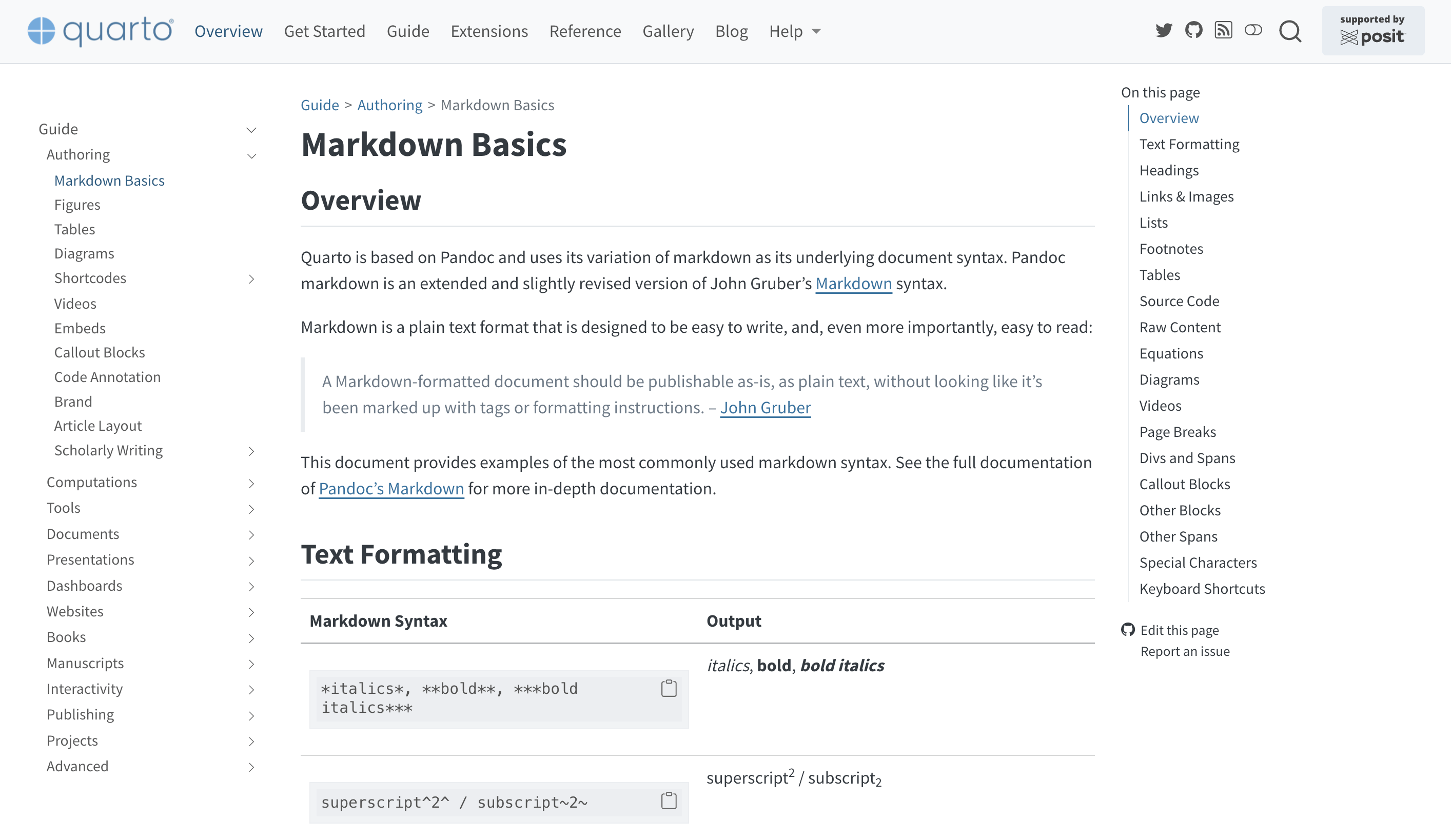1451x840 pixels.
Task: Copy the italics and bold code snippet
Action: 669,688
